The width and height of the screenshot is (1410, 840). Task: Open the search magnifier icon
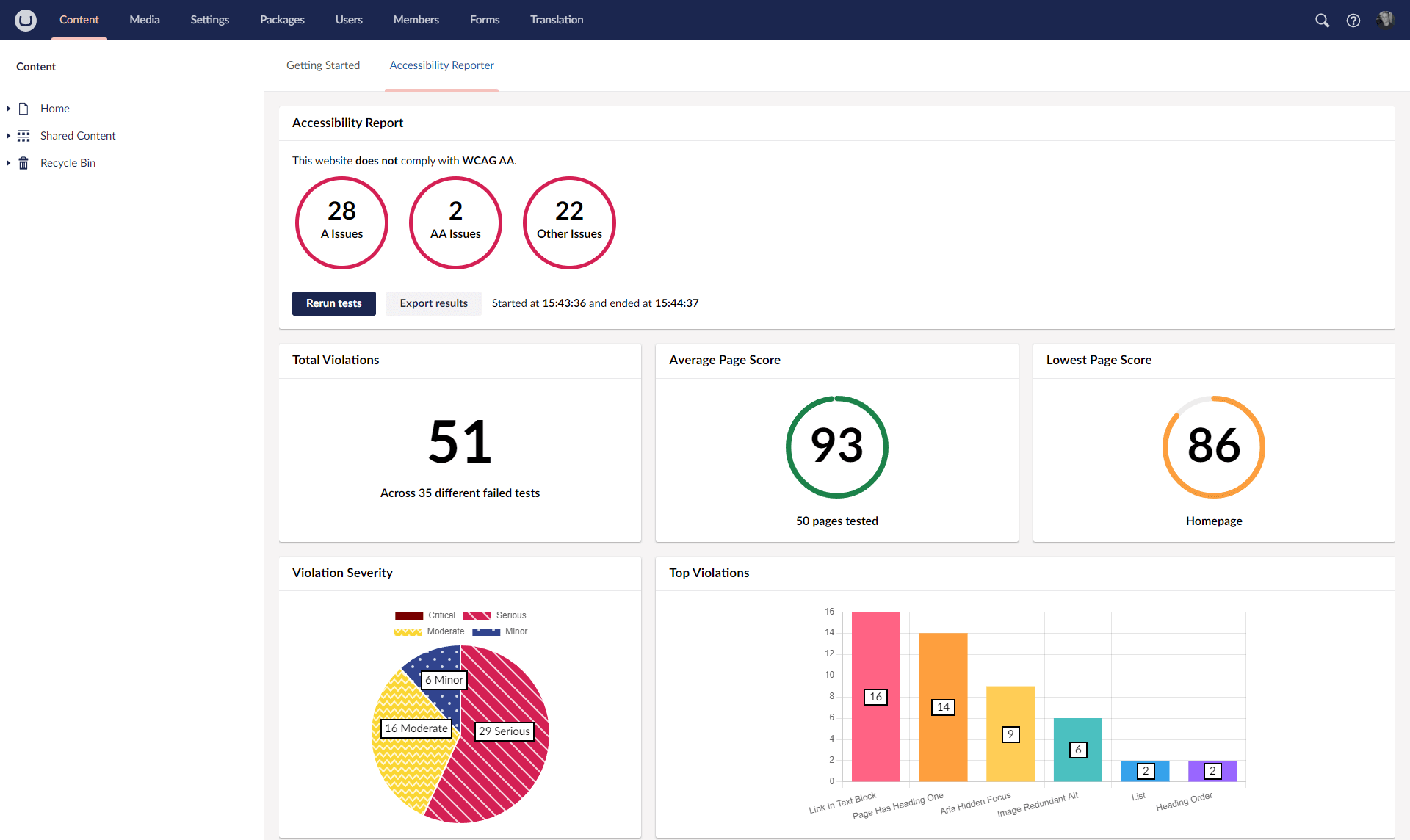[1322, 21]
